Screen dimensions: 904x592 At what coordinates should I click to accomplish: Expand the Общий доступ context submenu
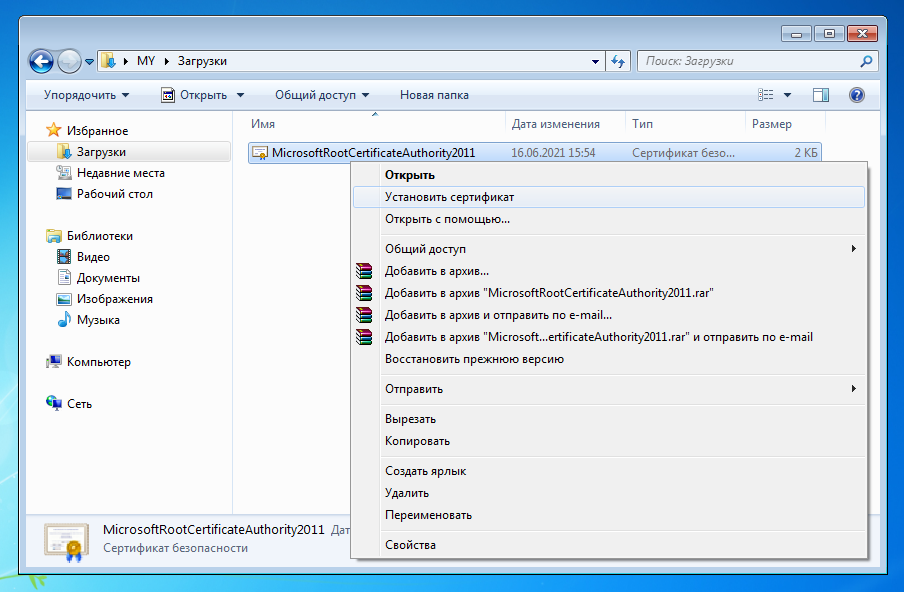[x=608, y=249]
